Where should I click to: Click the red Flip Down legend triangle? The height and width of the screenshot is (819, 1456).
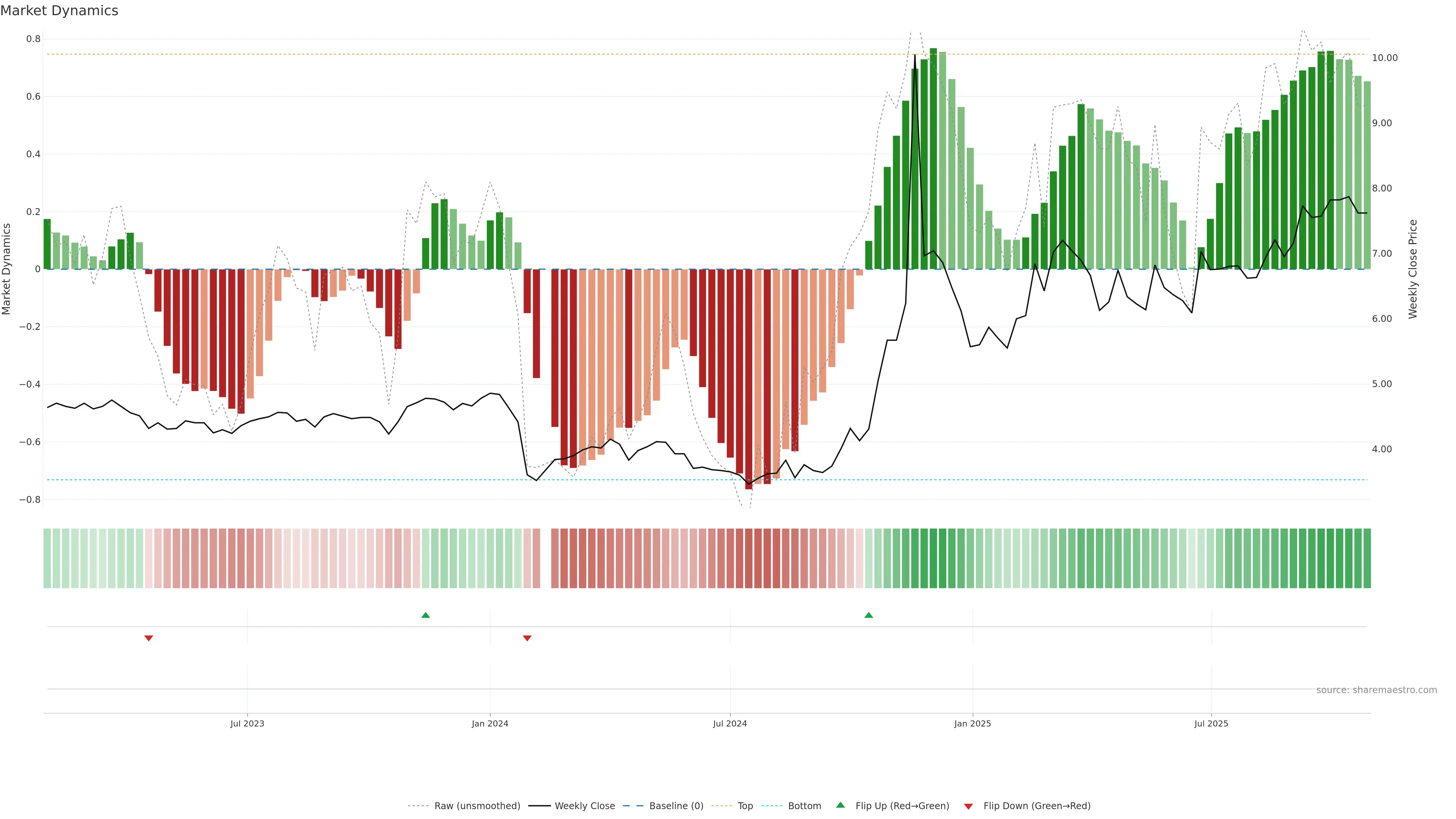click(968, 806)
